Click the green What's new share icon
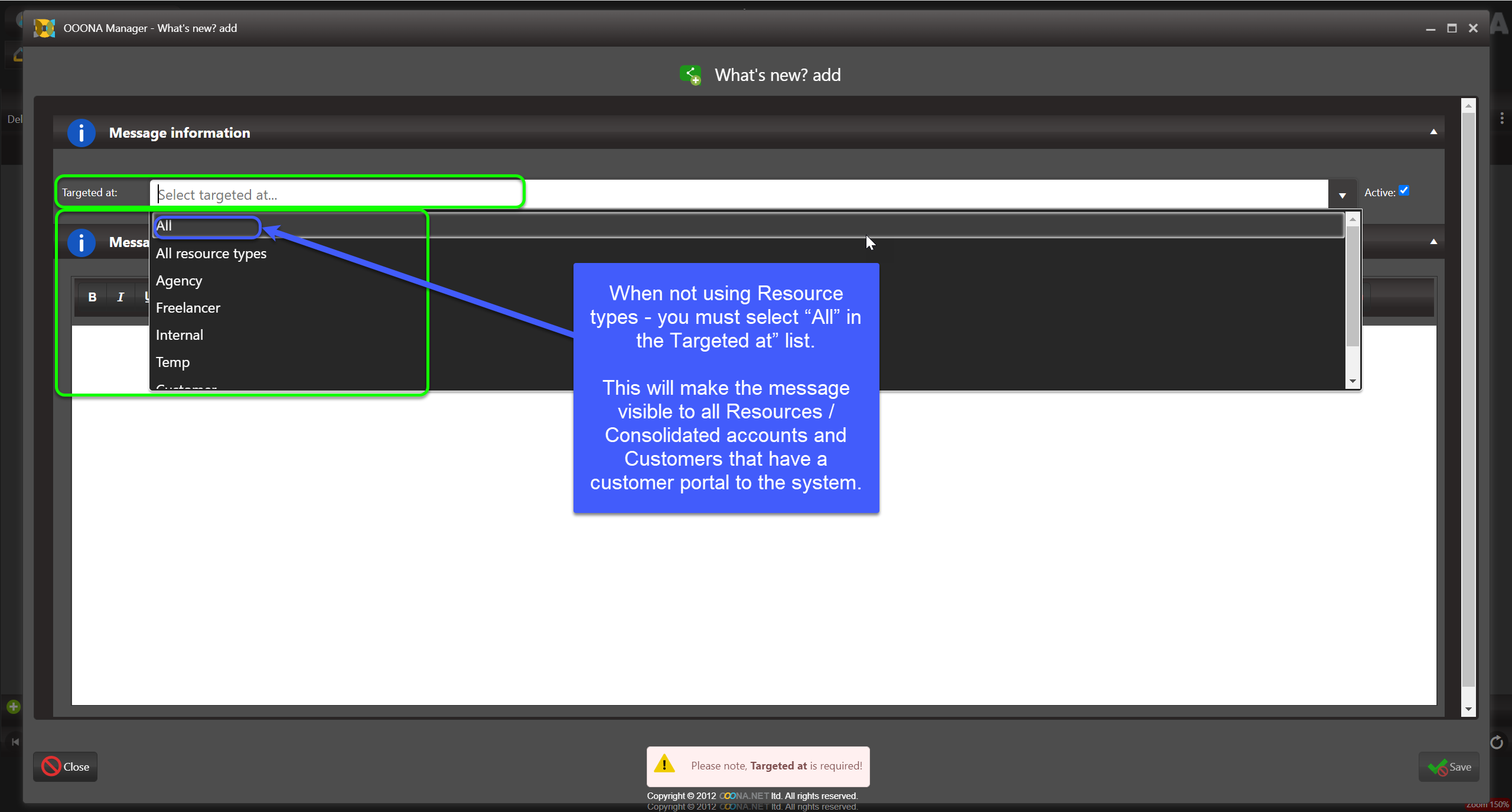Image resolution: width=1512 pixels, height=812 pixels. (690, 75)
